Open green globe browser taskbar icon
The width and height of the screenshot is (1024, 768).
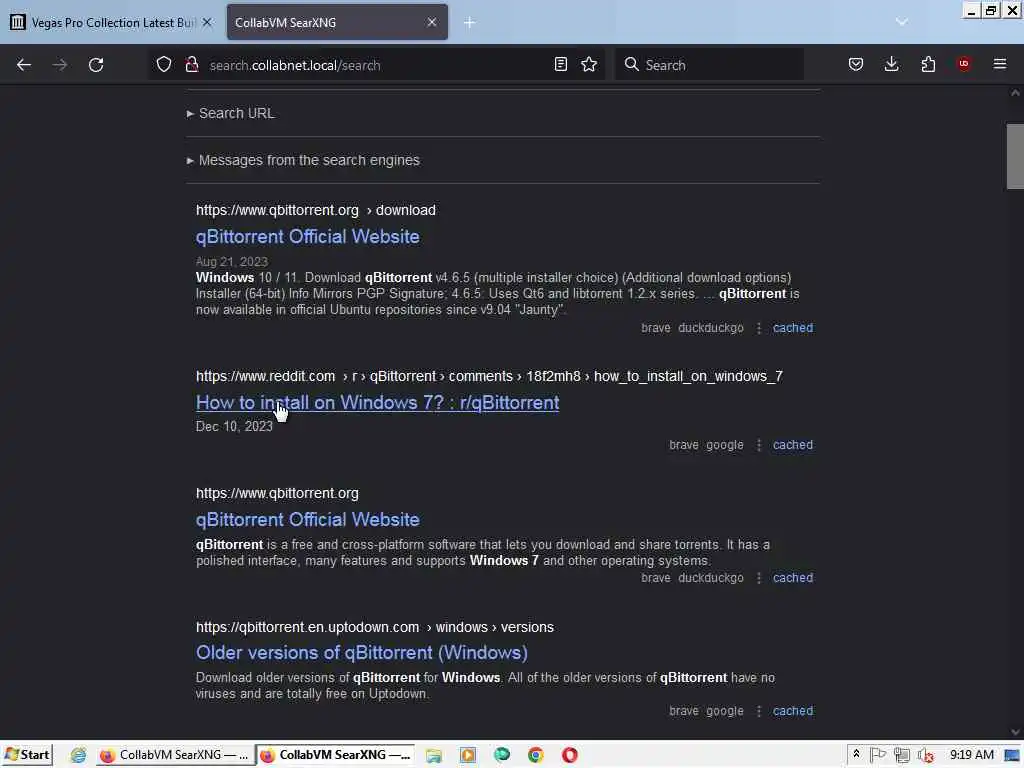[502, 755]
